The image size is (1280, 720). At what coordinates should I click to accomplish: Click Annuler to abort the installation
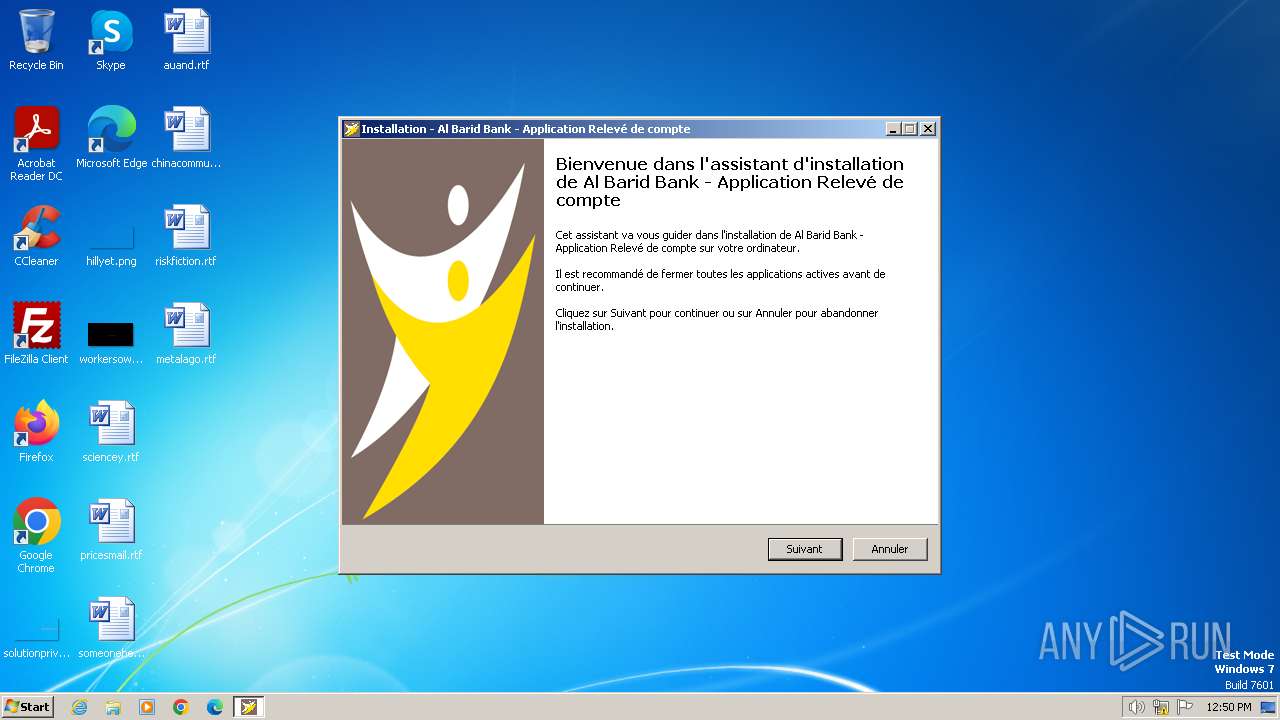[889, 549]
